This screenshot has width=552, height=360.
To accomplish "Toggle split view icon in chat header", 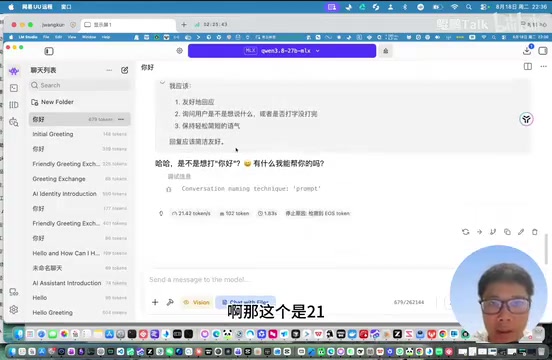I will coord(528,67).
